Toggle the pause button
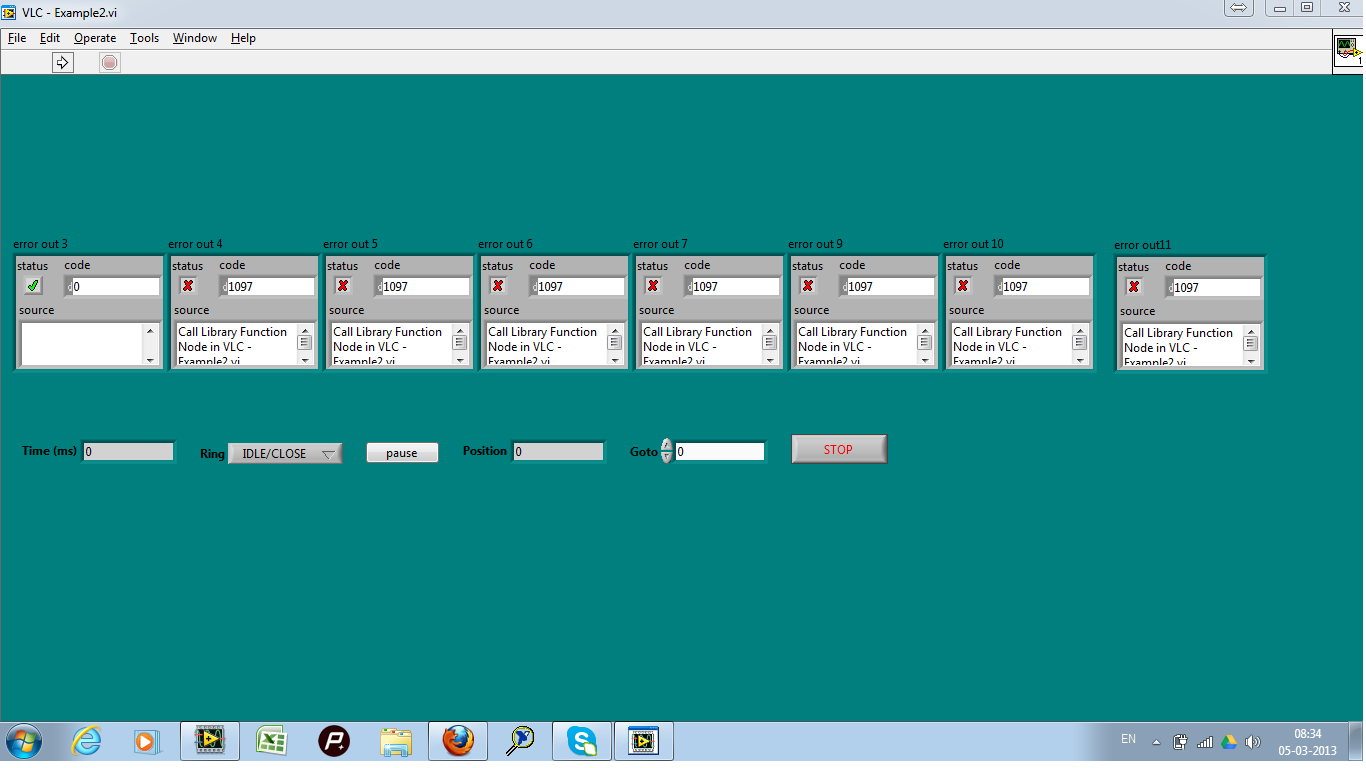 [402, 453]
